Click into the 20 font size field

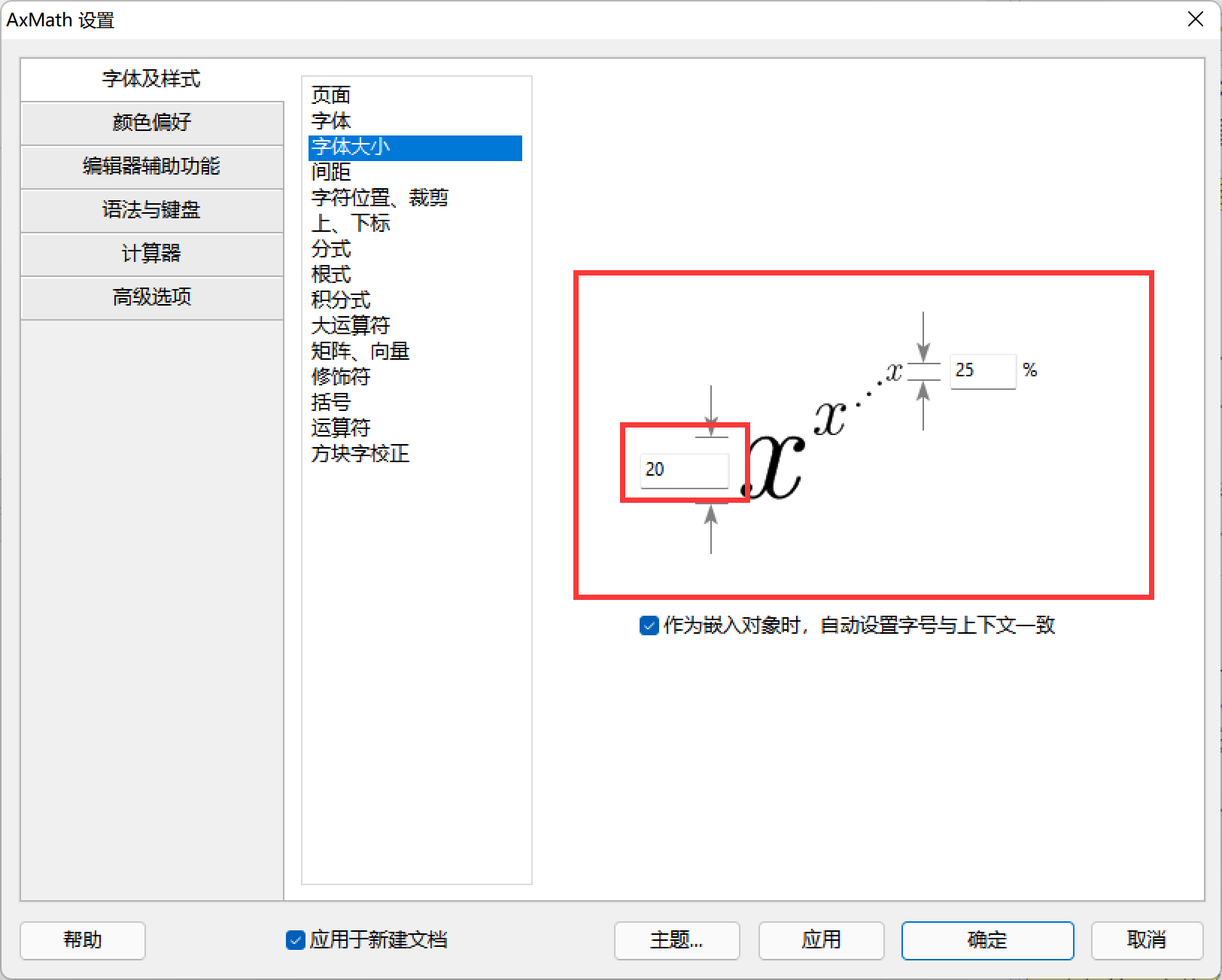[x=683, y=469]
